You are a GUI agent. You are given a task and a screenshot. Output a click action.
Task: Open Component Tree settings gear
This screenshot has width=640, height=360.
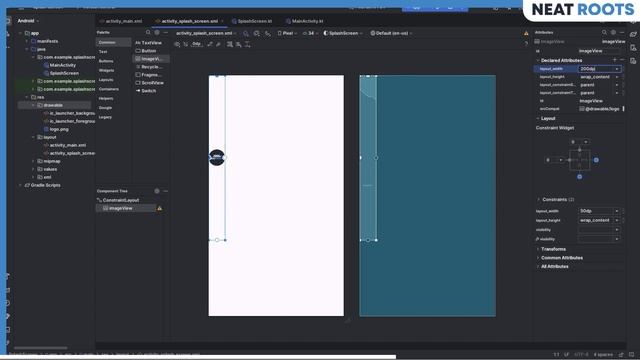[157, 191]
